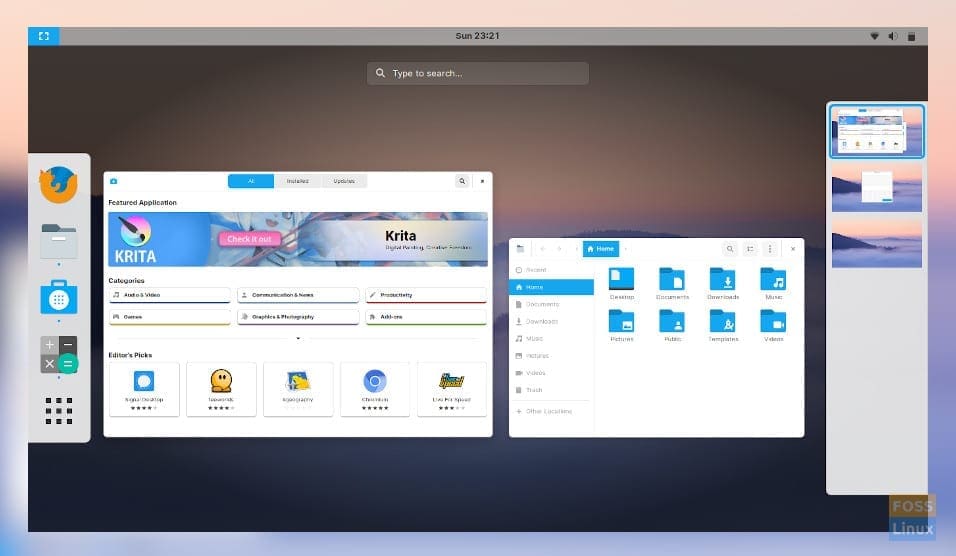The image size is (956, 556).
Task: Open the path bar dropdown arrow after Home
Action: point(626,249)
